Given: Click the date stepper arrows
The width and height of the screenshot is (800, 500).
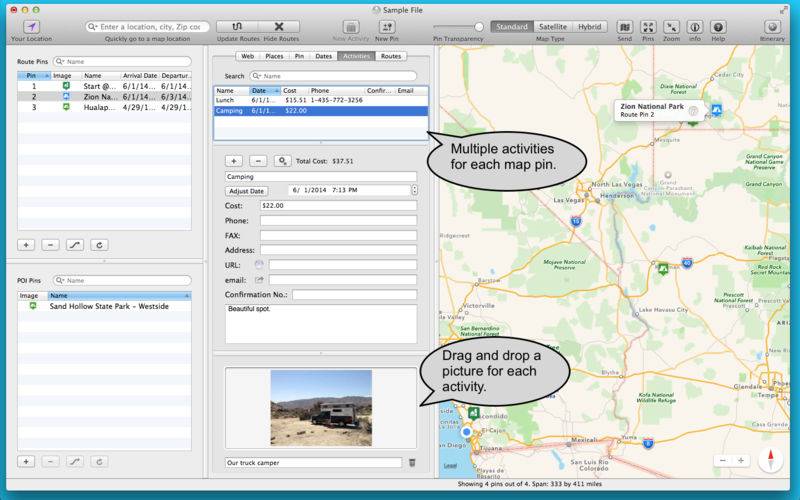Looking at the screenshot, I should pyautogui.click(x=415, y=190).
